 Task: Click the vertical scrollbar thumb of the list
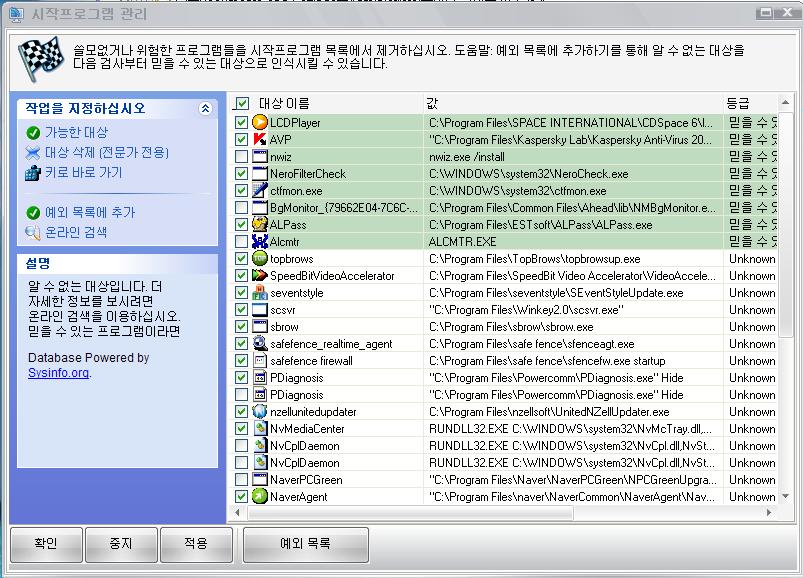[x=786, y=224]
